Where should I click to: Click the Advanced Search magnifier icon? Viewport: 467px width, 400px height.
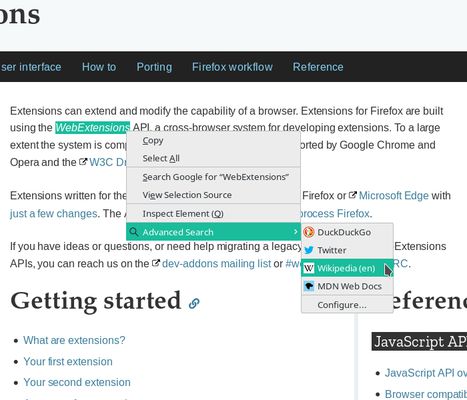[134, 232]
